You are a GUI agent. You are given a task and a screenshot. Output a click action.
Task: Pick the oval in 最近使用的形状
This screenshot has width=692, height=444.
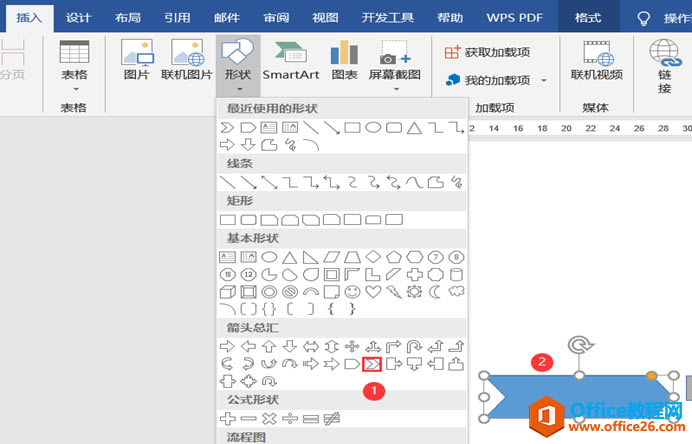point(373,128)
